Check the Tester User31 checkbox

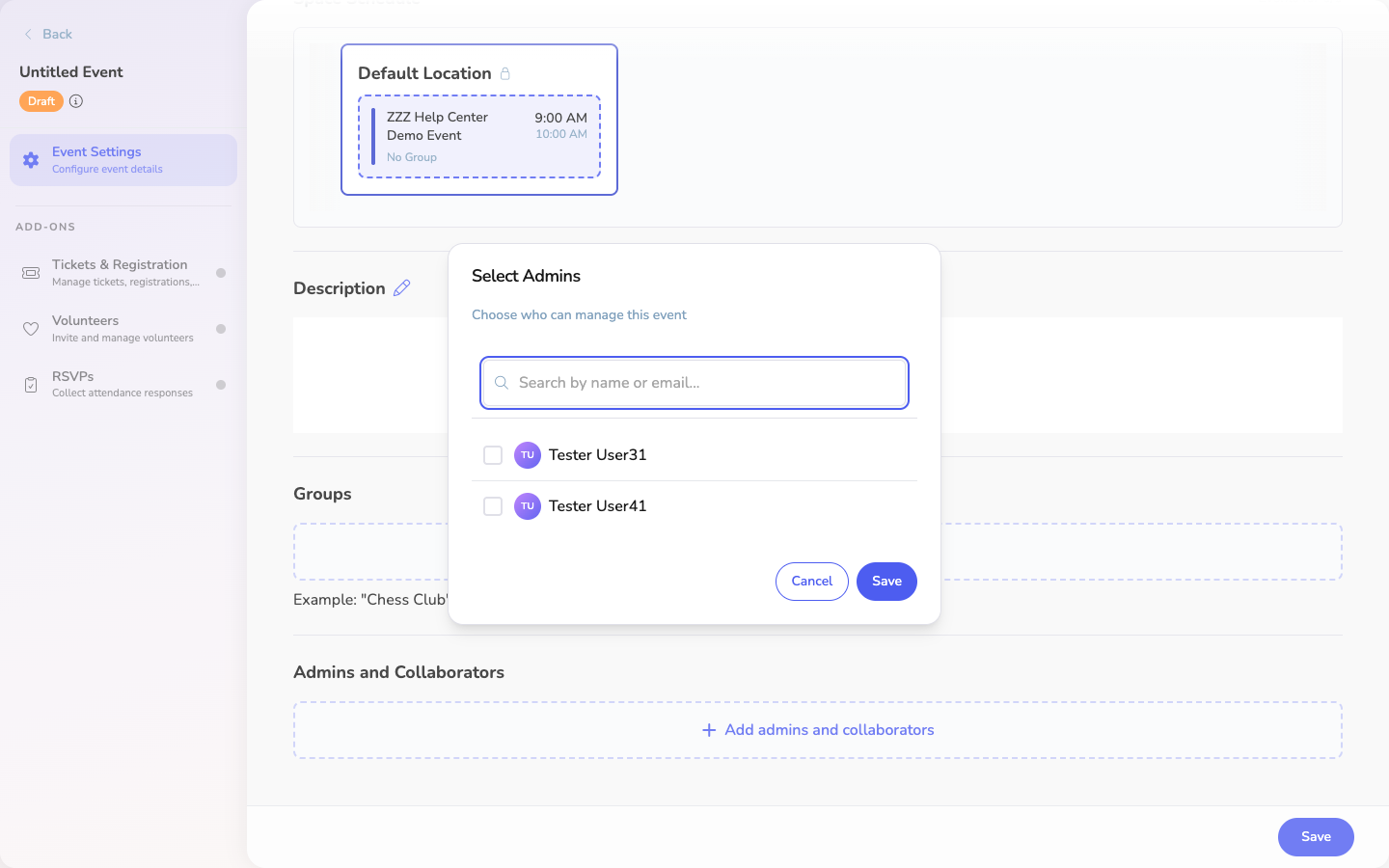493,455
